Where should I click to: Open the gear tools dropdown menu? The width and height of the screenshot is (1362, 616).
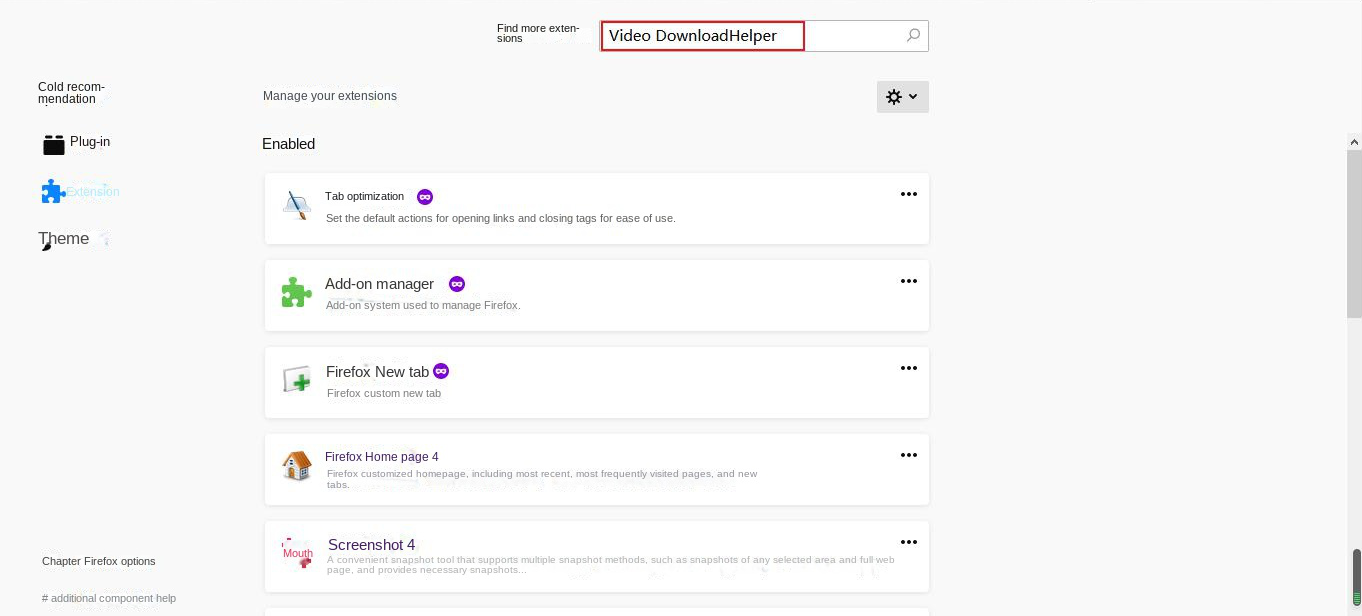click(902, 97)
